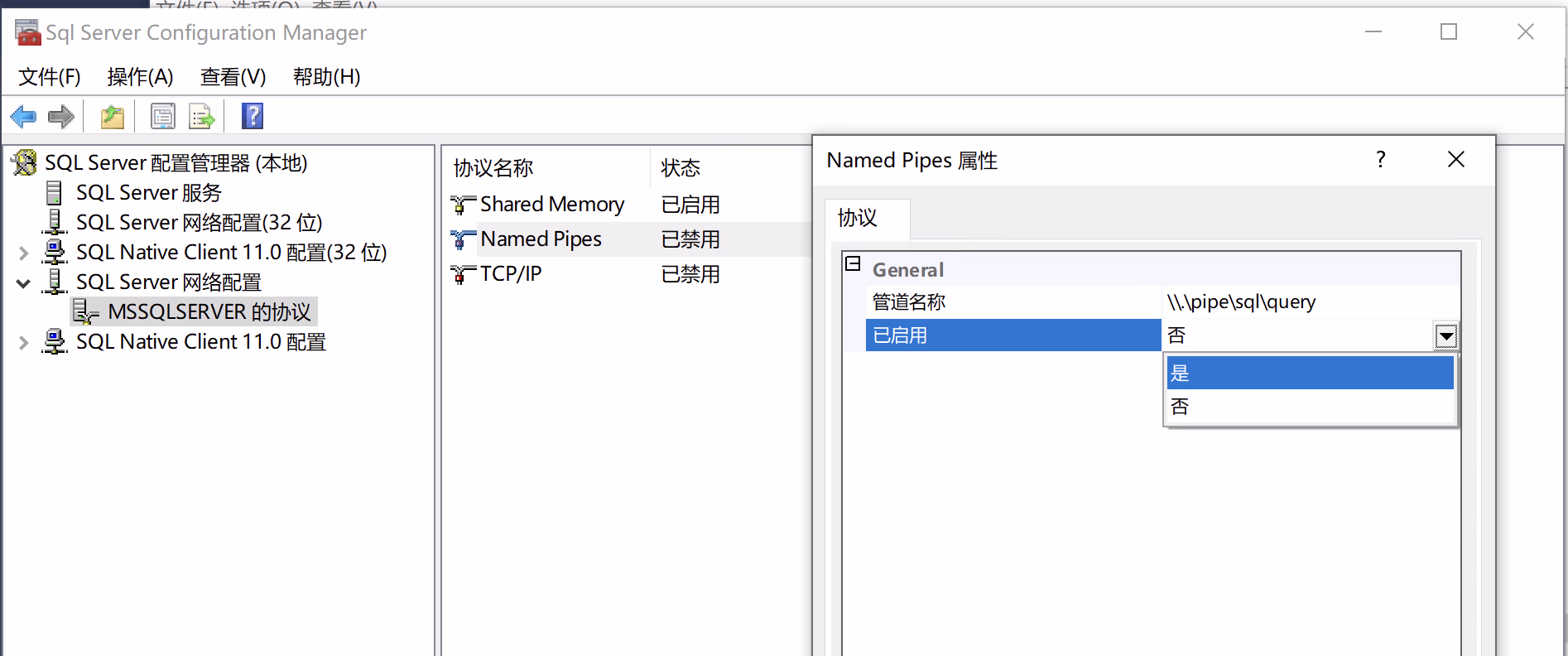This screenshot has height=656, width=1568.
Task: Select the SQL Server 配置管理器 (本地) root
Action: tap(176, 163)
